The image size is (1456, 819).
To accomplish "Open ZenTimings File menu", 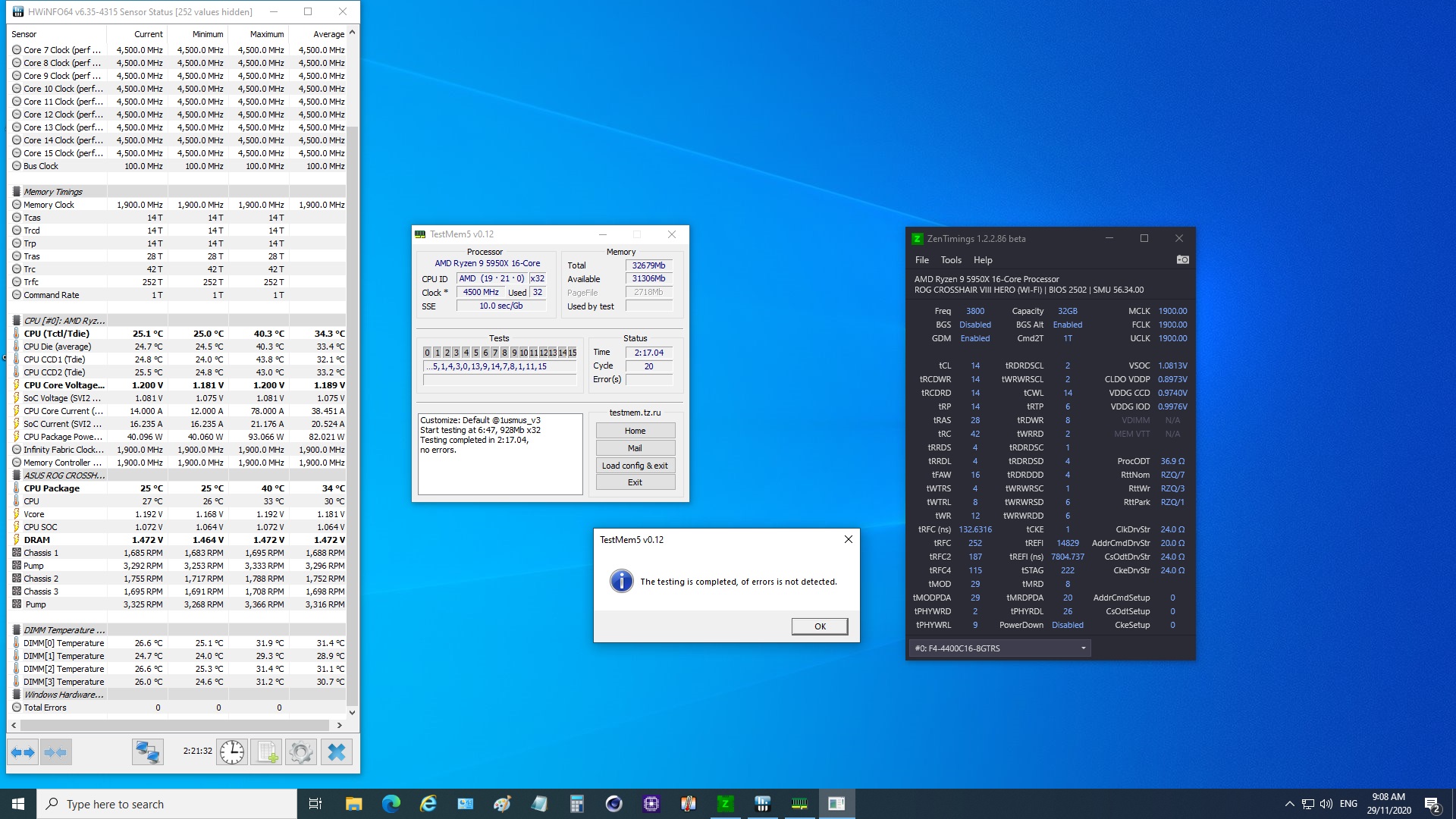I will pyautogui.click(x=921, y=260).
